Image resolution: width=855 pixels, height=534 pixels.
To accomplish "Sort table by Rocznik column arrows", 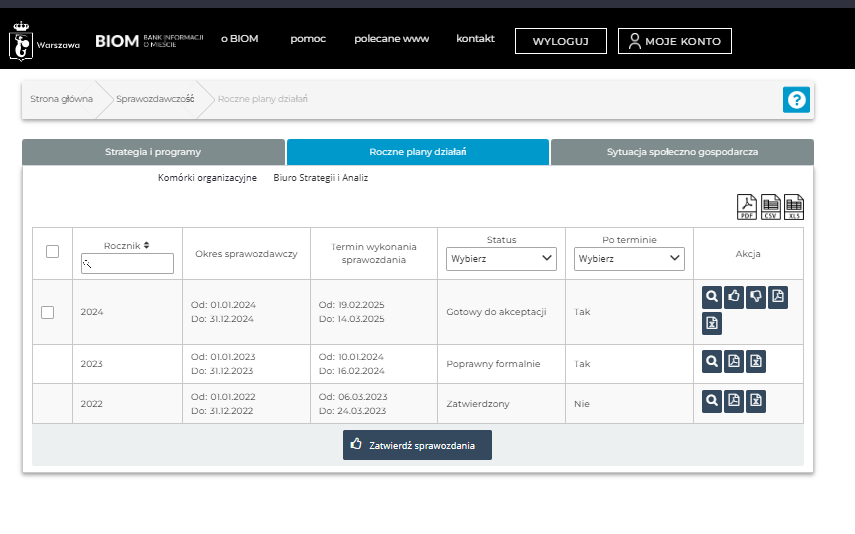I will [x=147, y=244].
